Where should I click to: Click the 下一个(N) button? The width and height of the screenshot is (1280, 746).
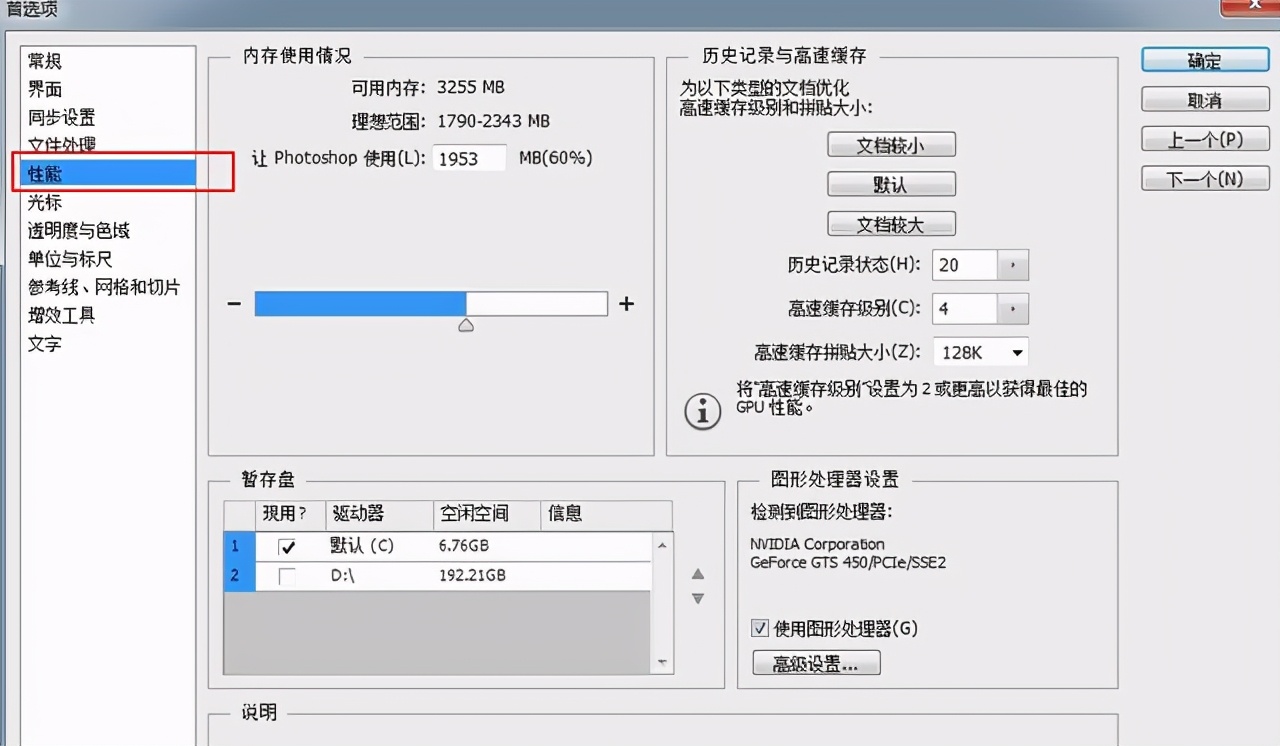[1204, 178]
